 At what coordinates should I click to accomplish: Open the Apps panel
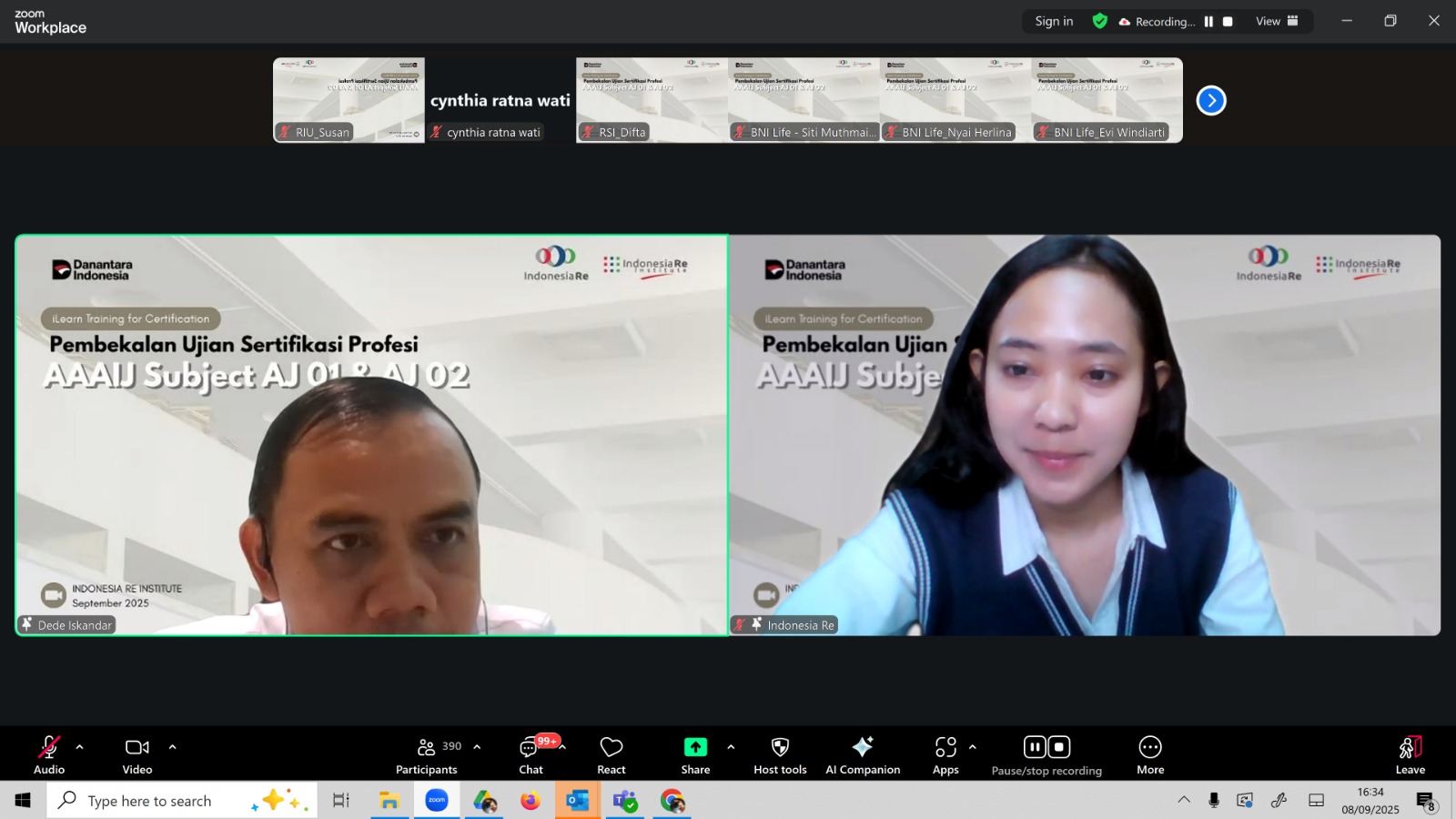point(945,754)
